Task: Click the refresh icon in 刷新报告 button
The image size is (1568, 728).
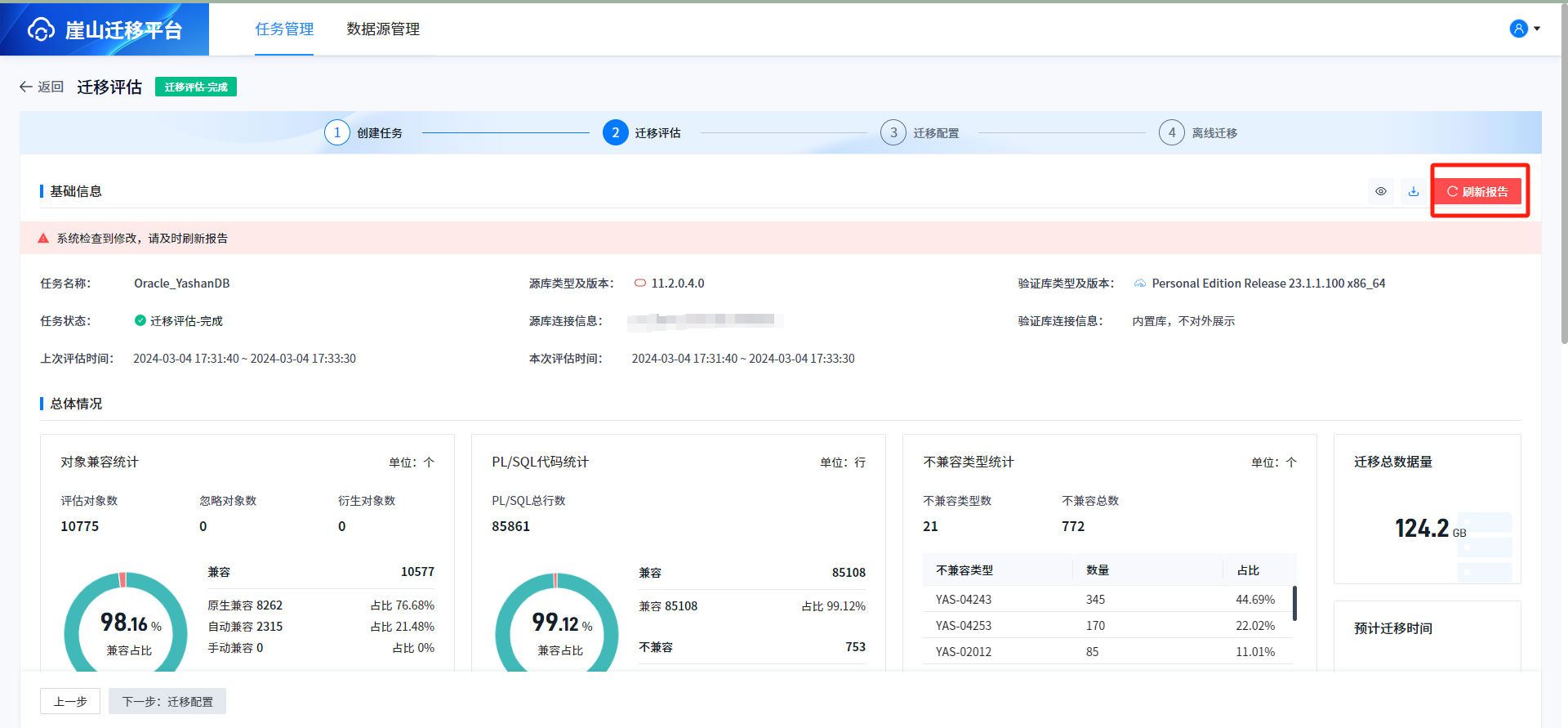Action: [1452, 191]
